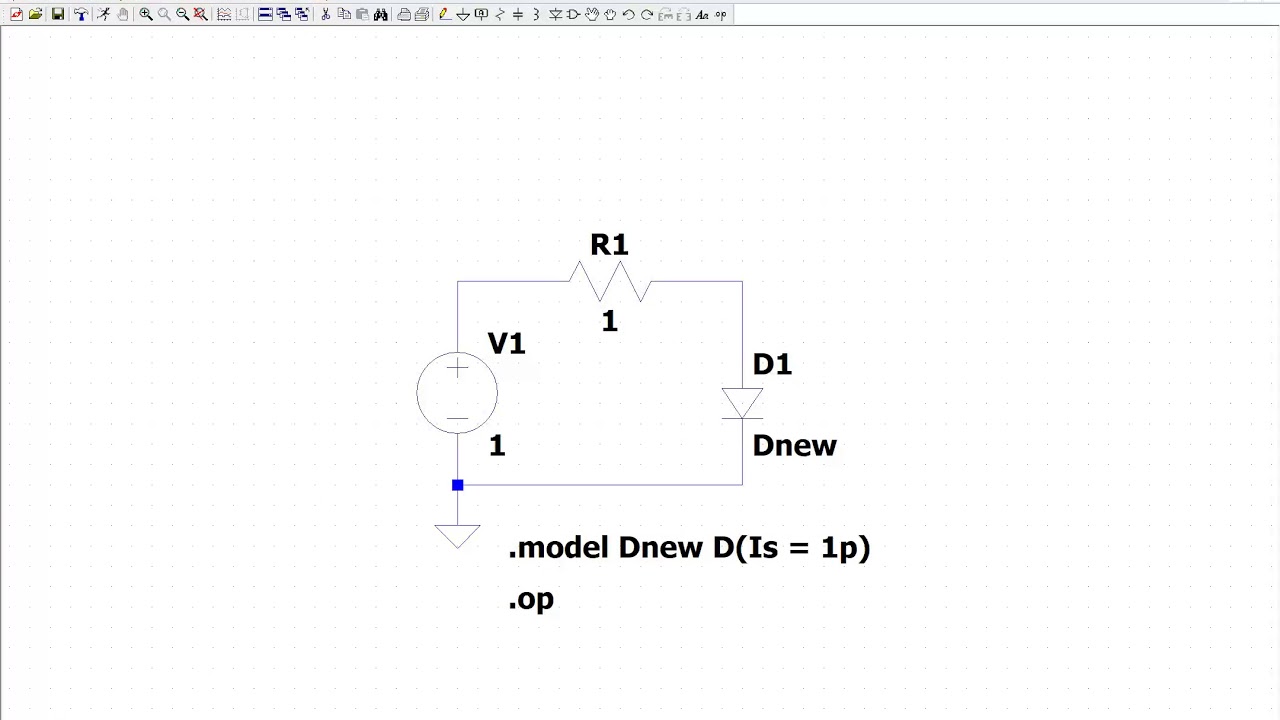Click the Halt simulation hand icon

point(122,14)
